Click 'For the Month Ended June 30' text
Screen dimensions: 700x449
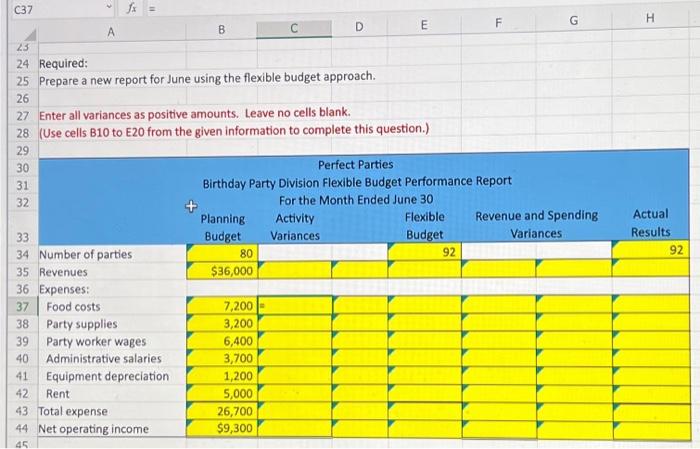click(356, 200)
